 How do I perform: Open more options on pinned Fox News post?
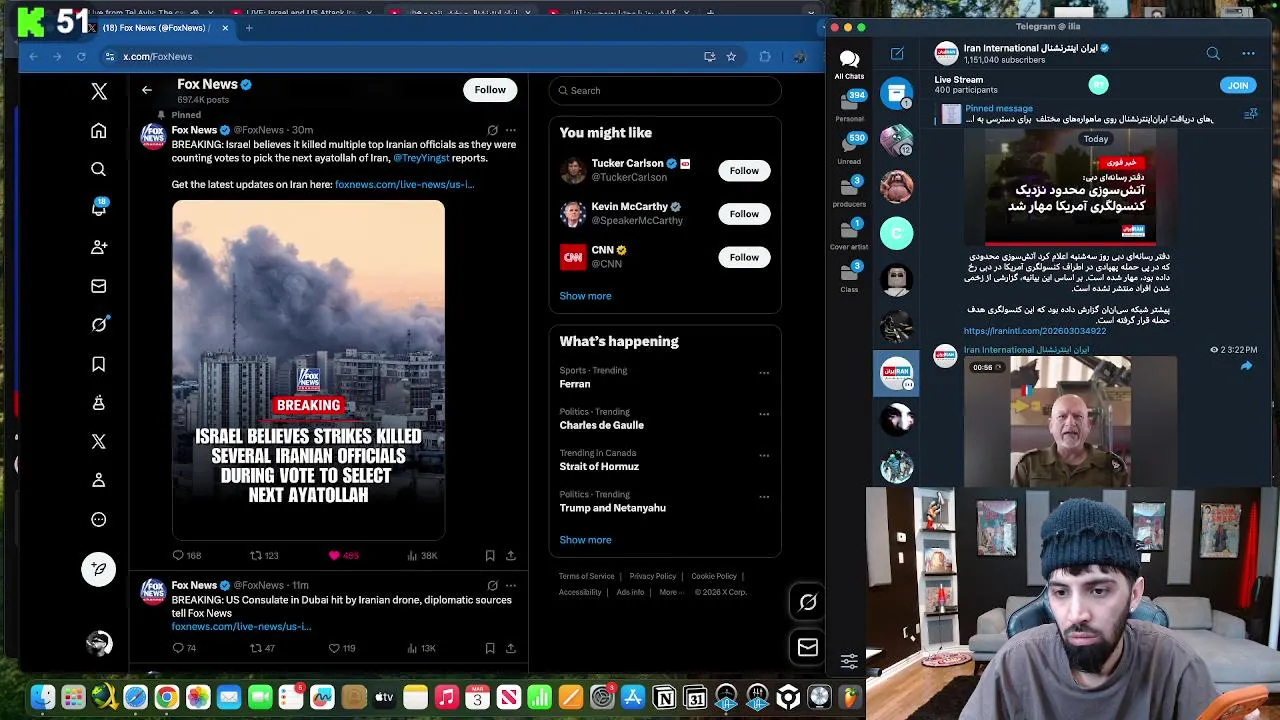pyautogui.click(x=511, y=130)
